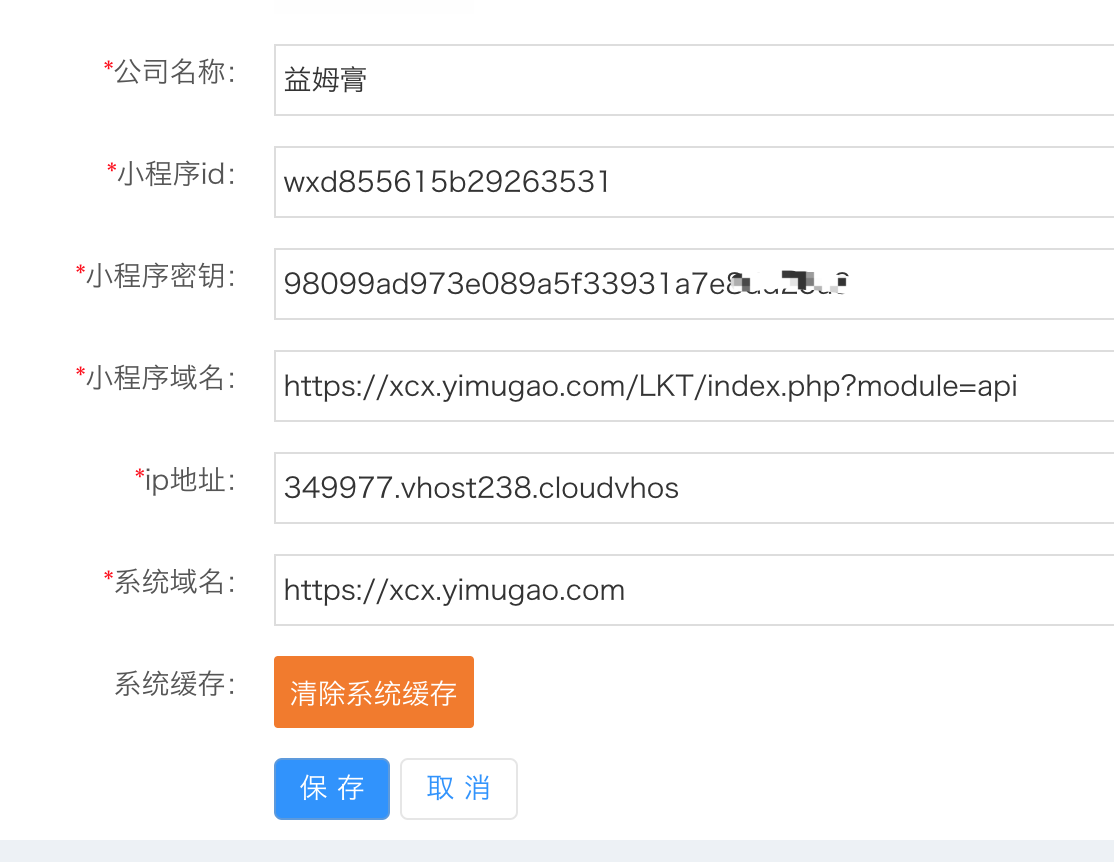Click the 小程序密钥 label
Screen dimensions: 1114x862
click(x=156, y=276)
